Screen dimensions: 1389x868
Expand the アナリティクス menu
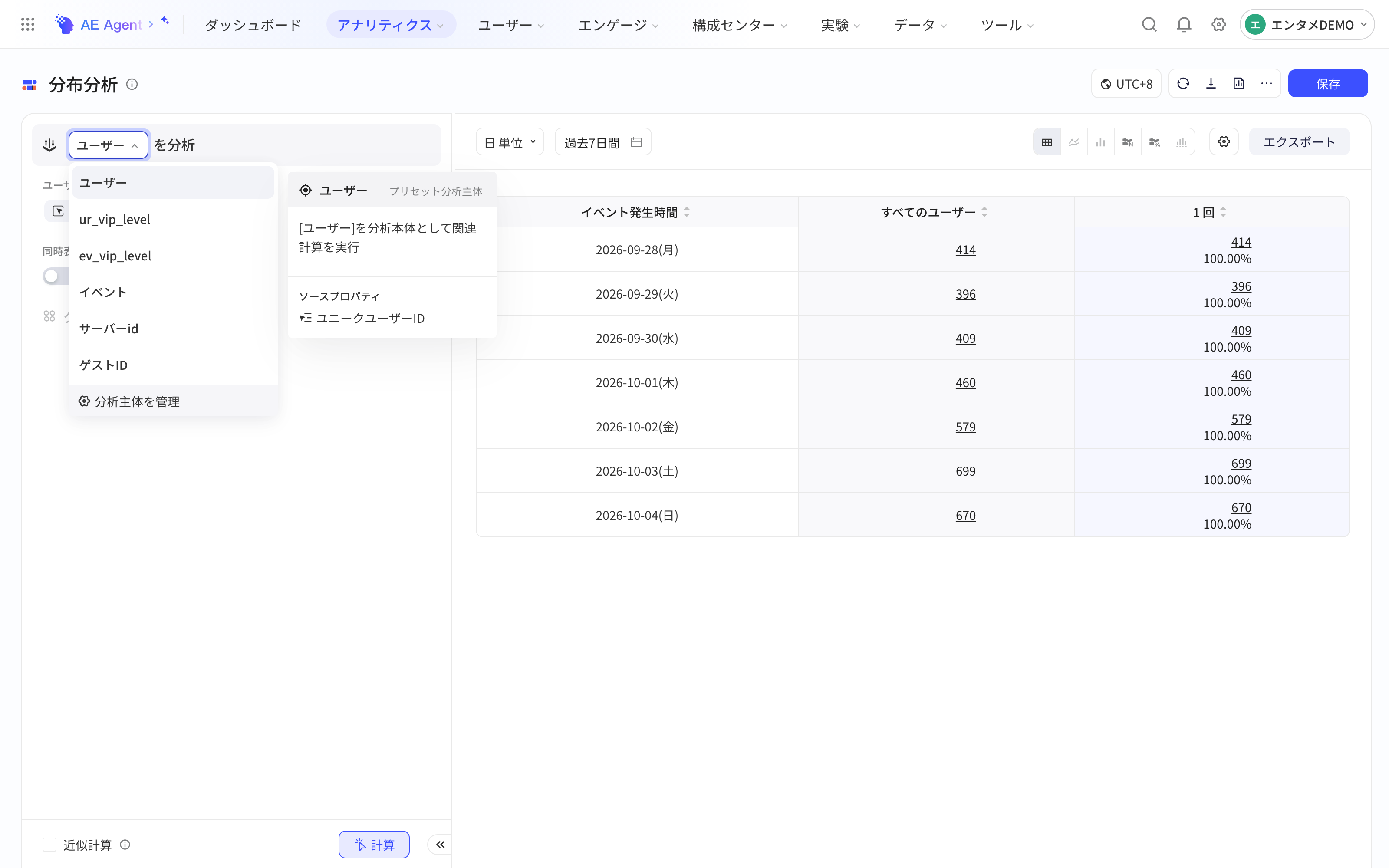(x=391, y=25)
